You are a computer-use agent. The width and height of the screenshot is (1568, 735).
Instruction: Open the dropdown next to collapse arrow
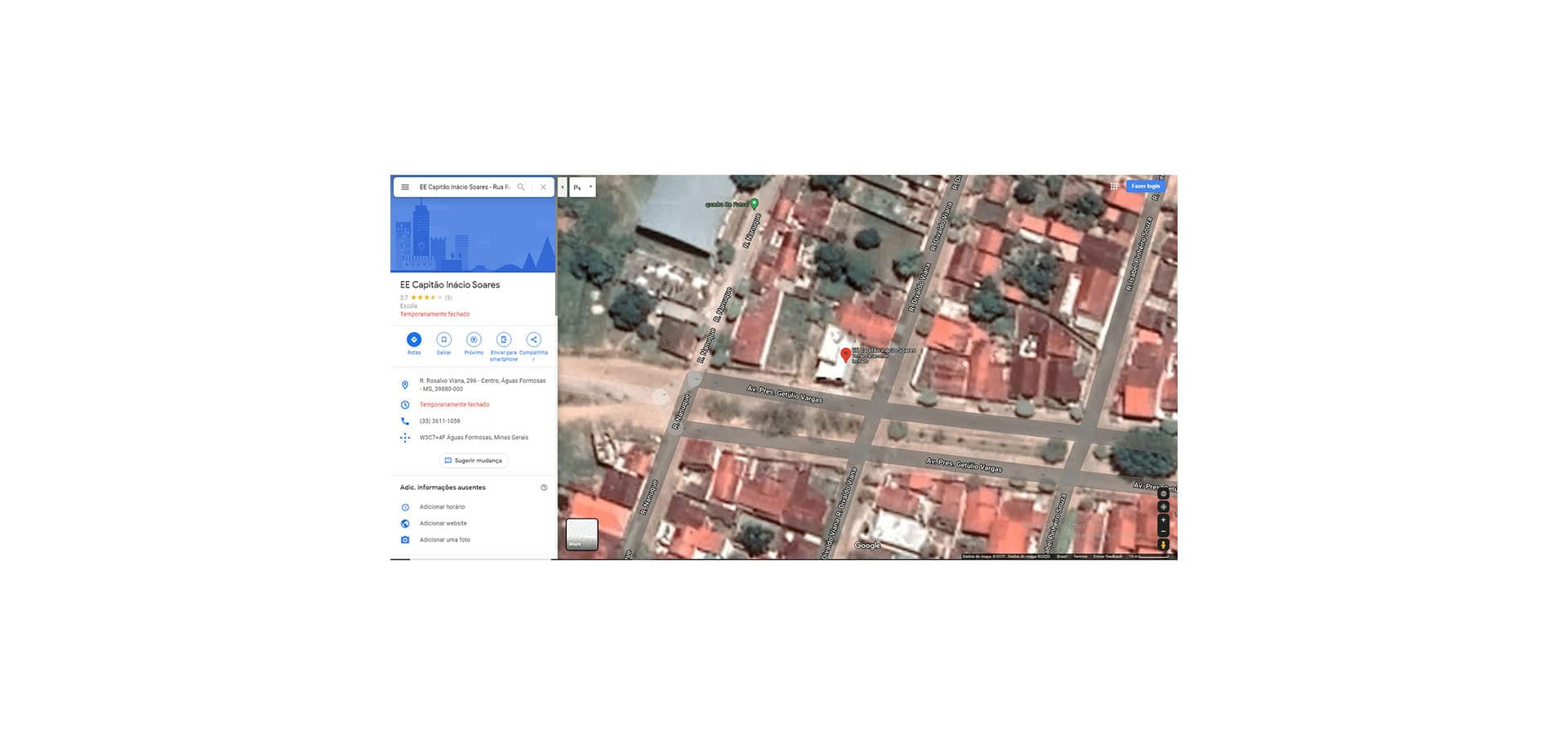[582, 187]
